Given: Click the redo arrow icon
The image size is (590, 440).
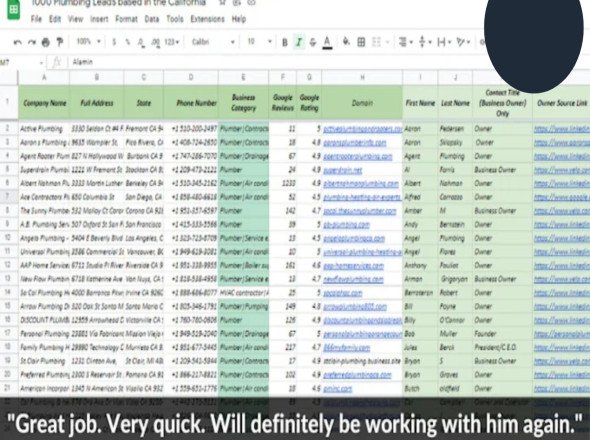Looking at the screenshot, I should (x=32, y=42).
